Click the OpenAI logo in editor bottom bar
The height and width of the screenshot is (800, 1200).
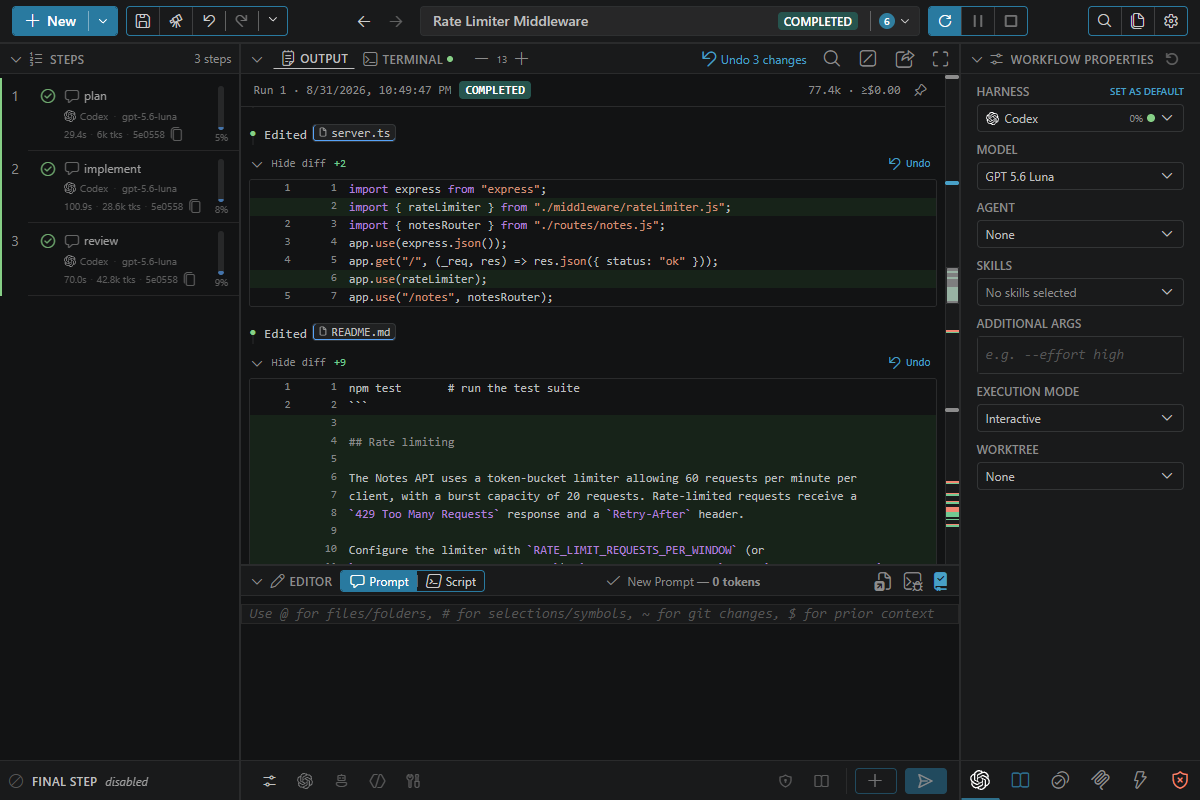point(305,781)
